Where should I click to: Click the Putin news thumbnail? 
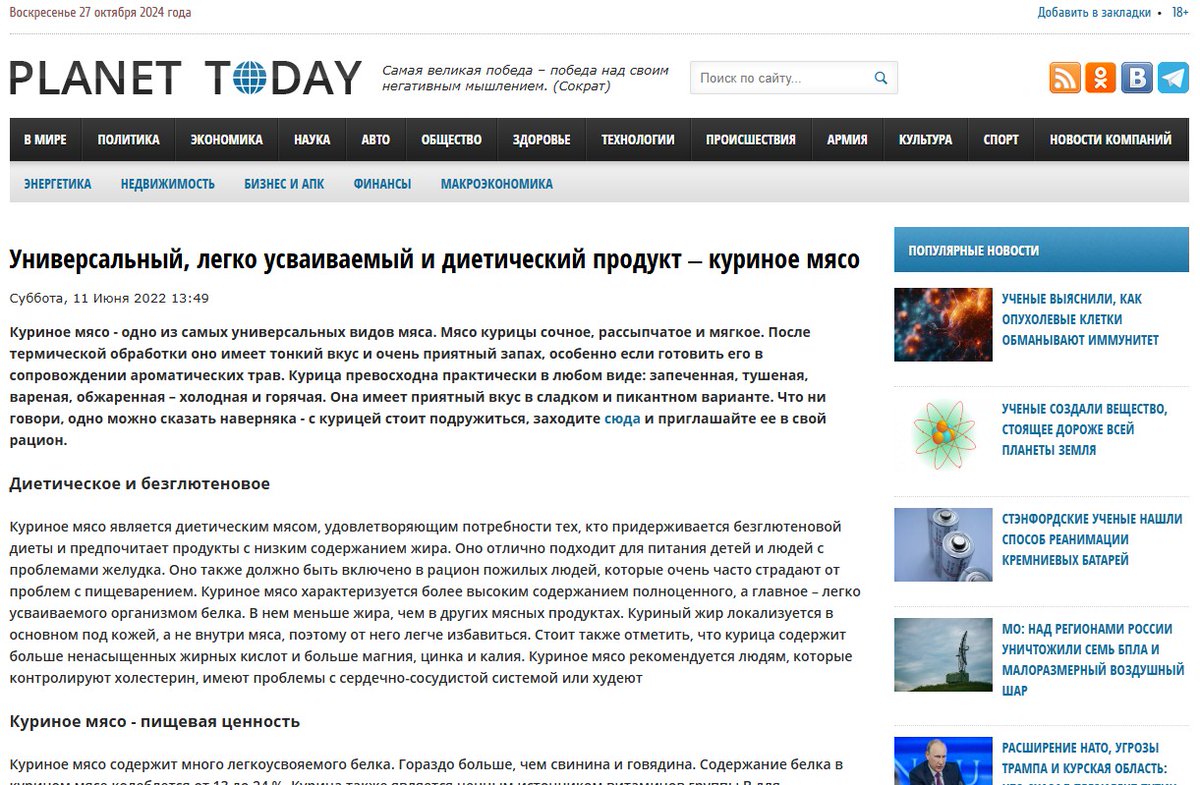943,761
